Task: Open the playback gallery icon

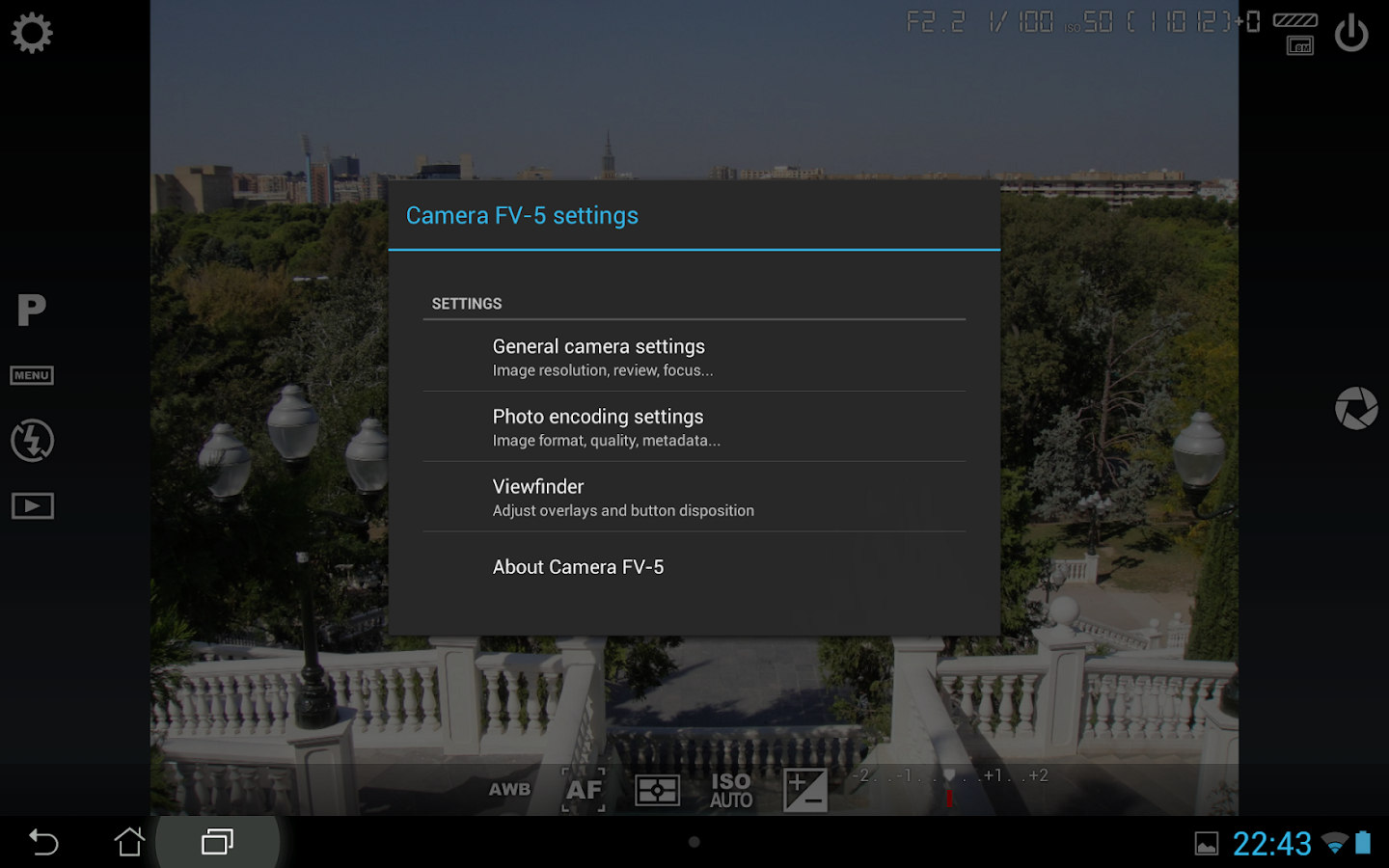Action: (33, 505)
